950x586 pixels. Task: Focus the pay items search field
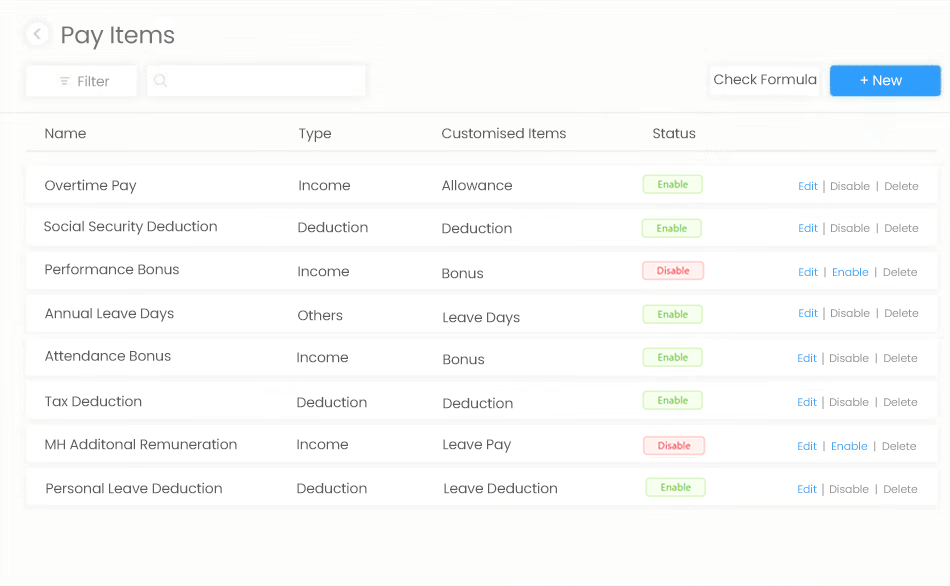(256, 81)
